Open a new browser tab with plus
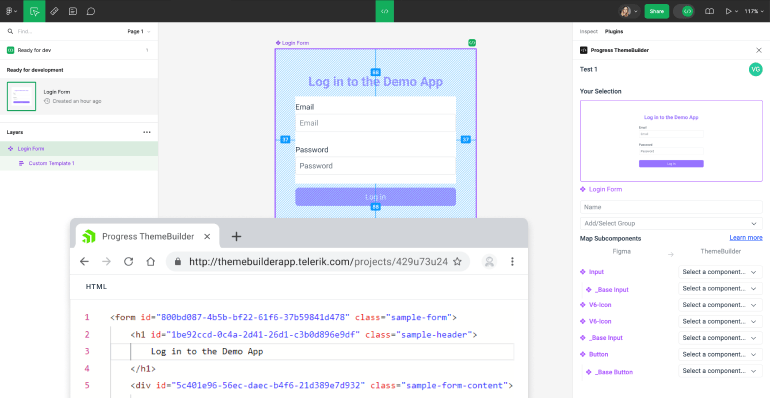This screenshot has width=770, height=399. [x=236, y=237]
